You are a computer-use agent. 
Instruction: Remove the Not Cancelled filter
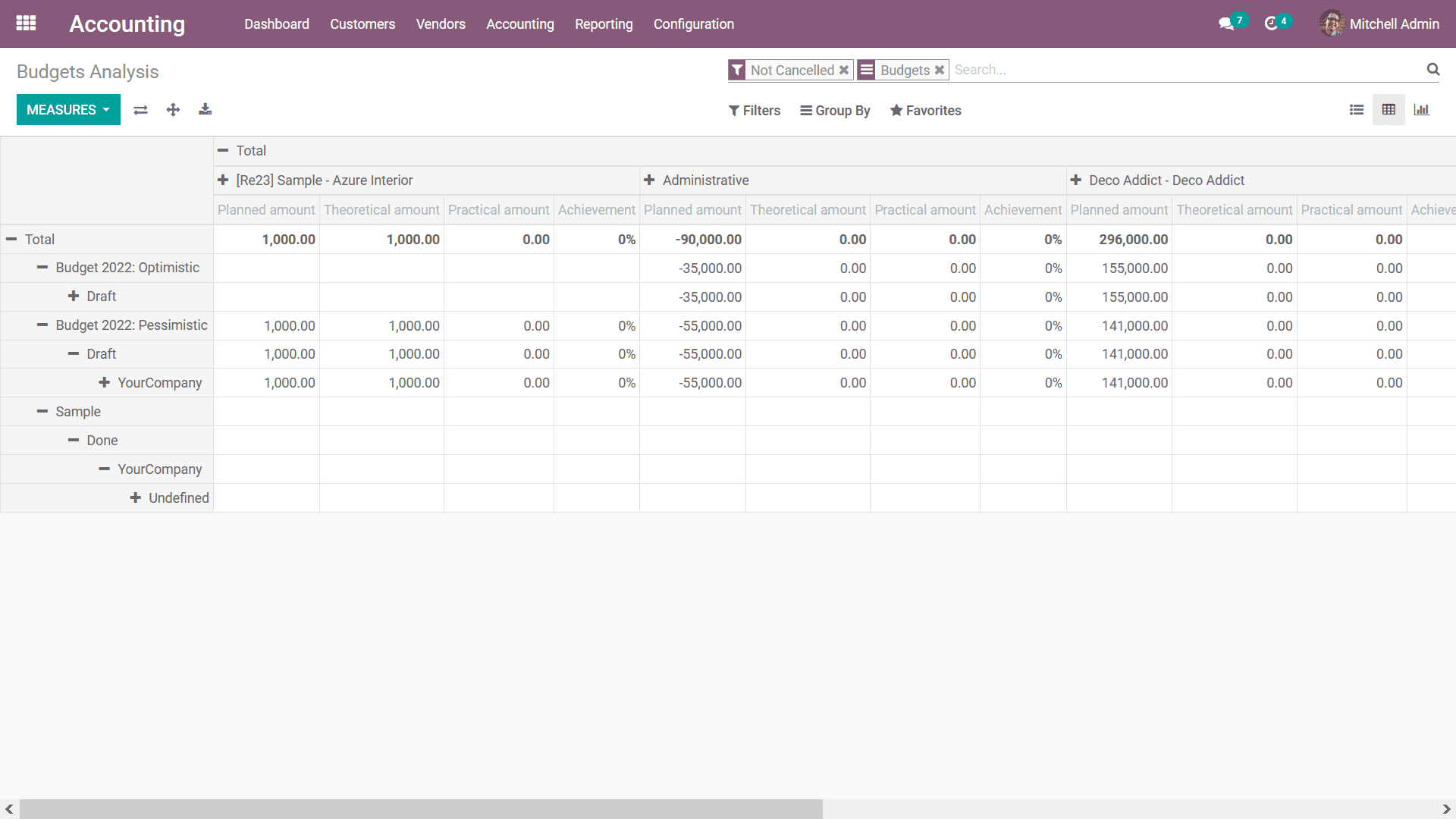pos(843,70)
